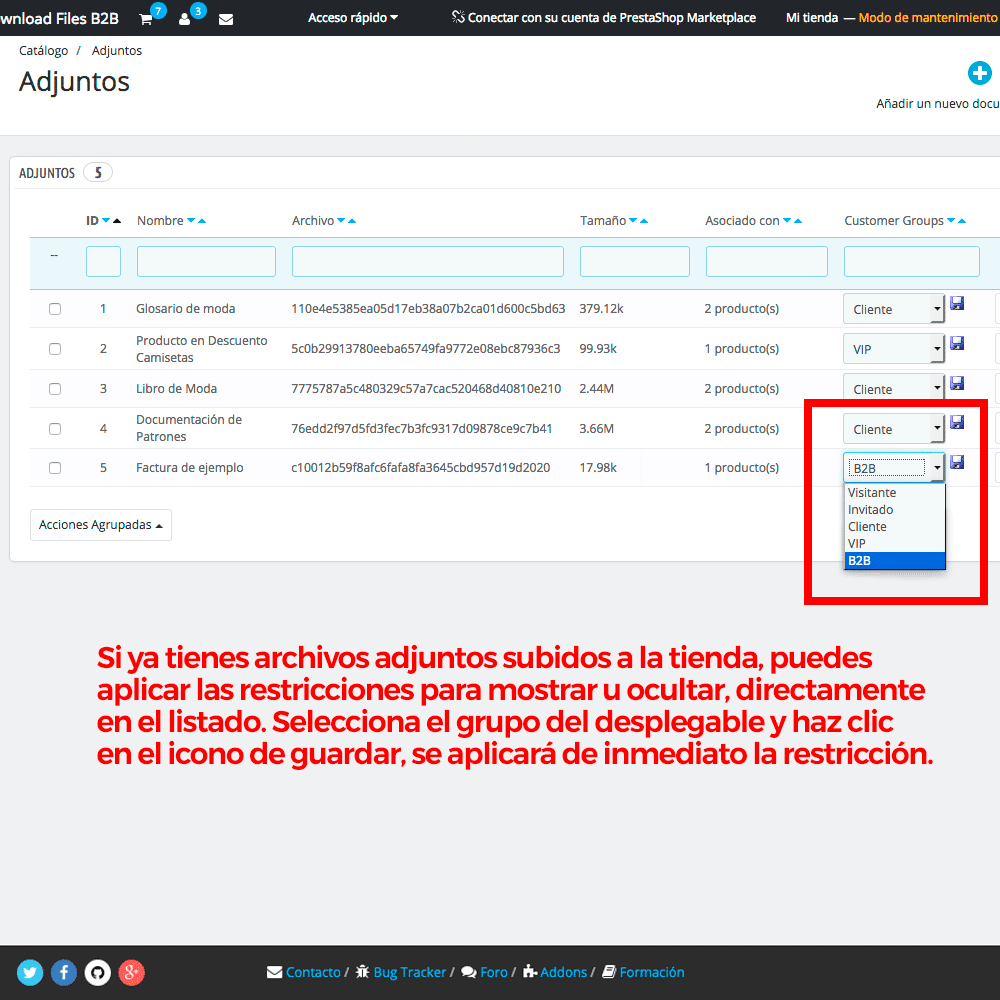Select checkbox for Glosario de moda row
This screenshot has width=1000, height=1000.
pyautogui.click(x=55, y=309)
